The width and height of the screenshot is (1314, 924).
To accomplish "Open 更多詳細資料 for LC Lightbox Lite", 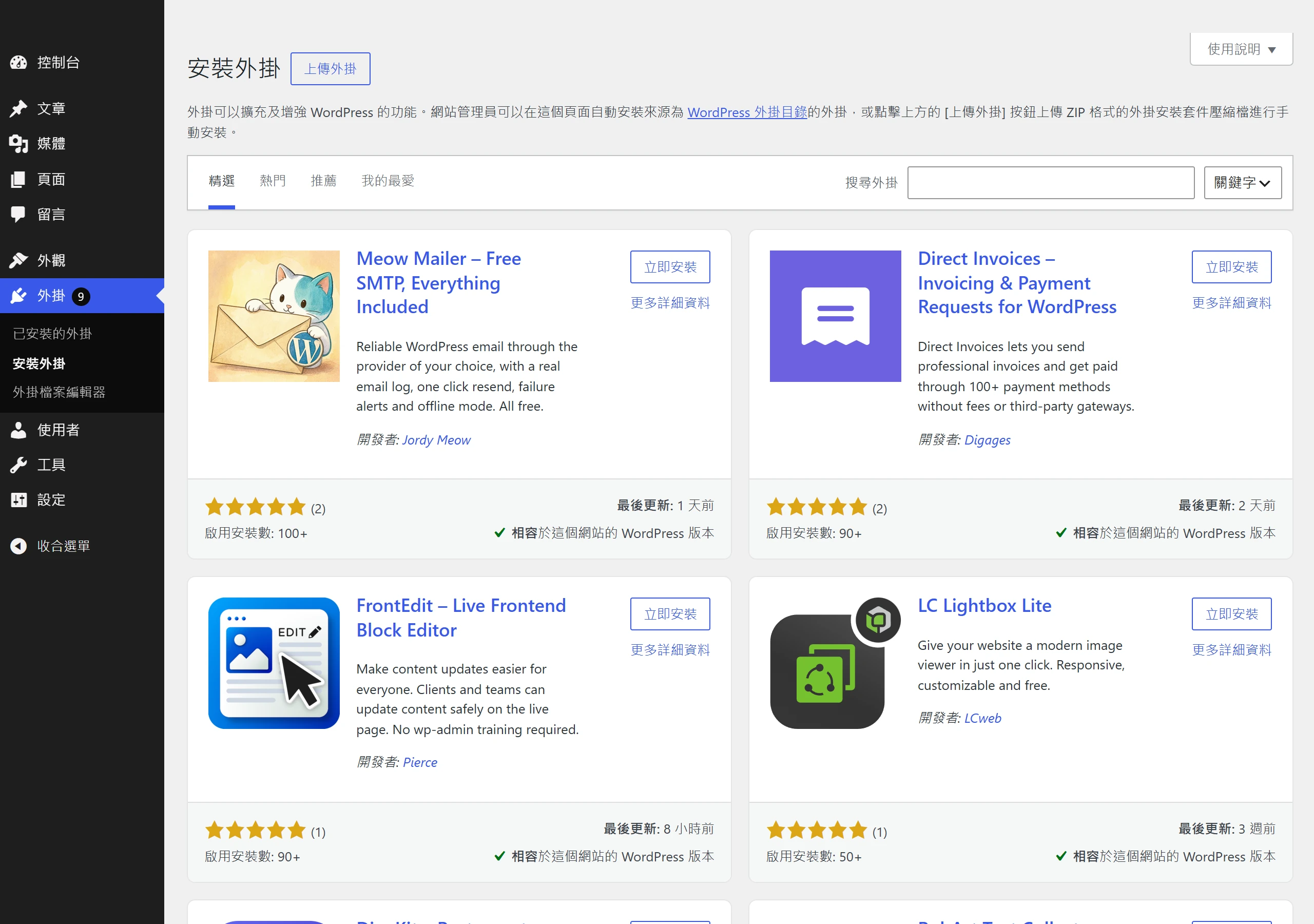I will (x=1231, y=650).
